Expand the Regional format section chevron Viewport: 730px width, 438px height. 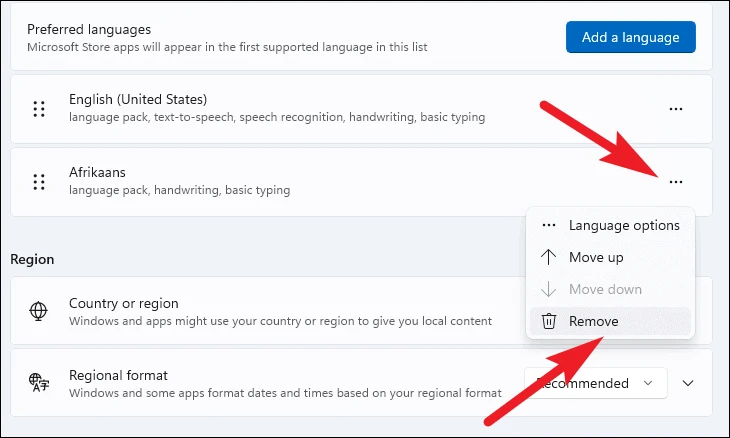coord(688,383)
